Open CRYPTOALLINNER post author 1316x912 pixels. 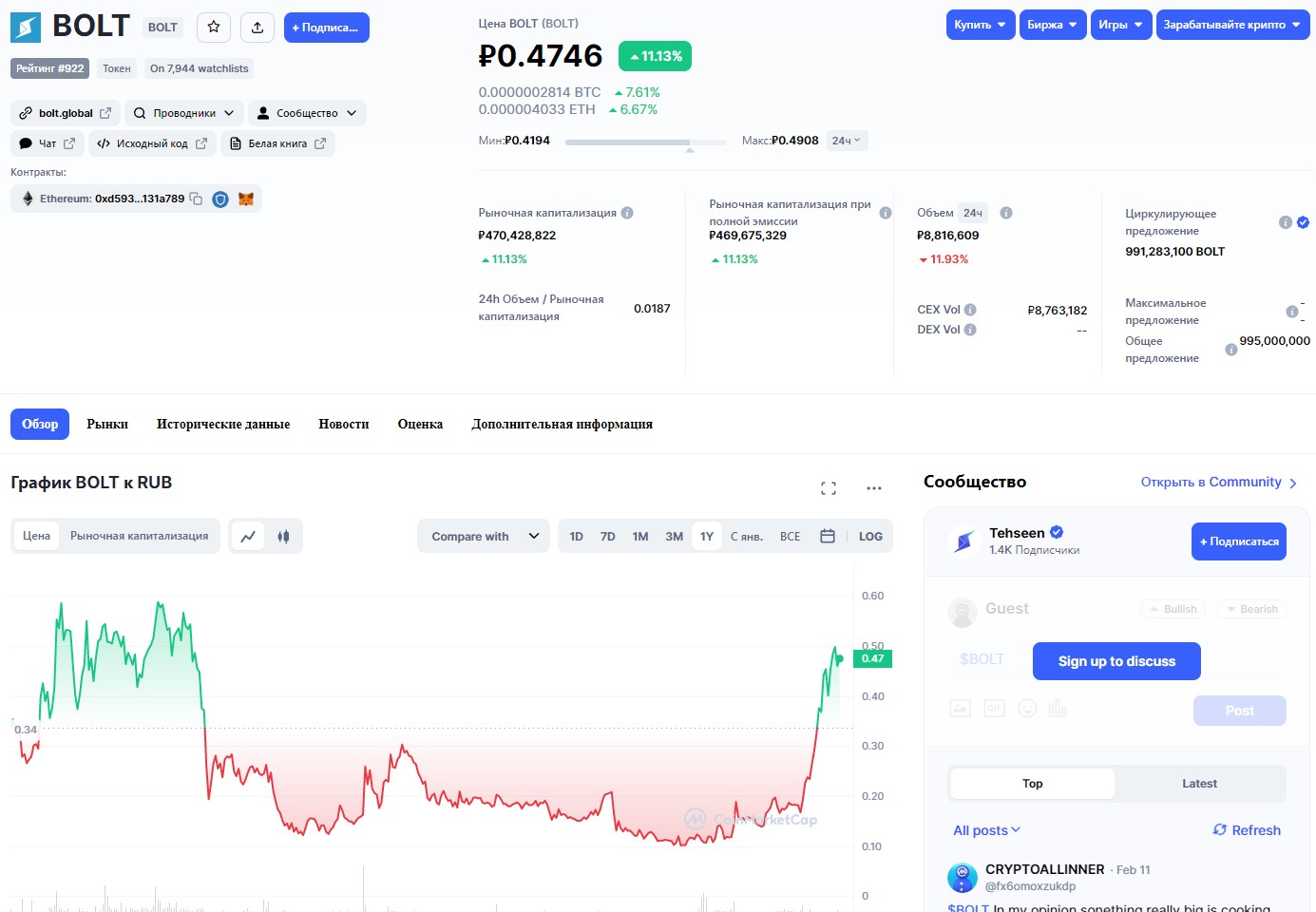tap(1044, 869)
